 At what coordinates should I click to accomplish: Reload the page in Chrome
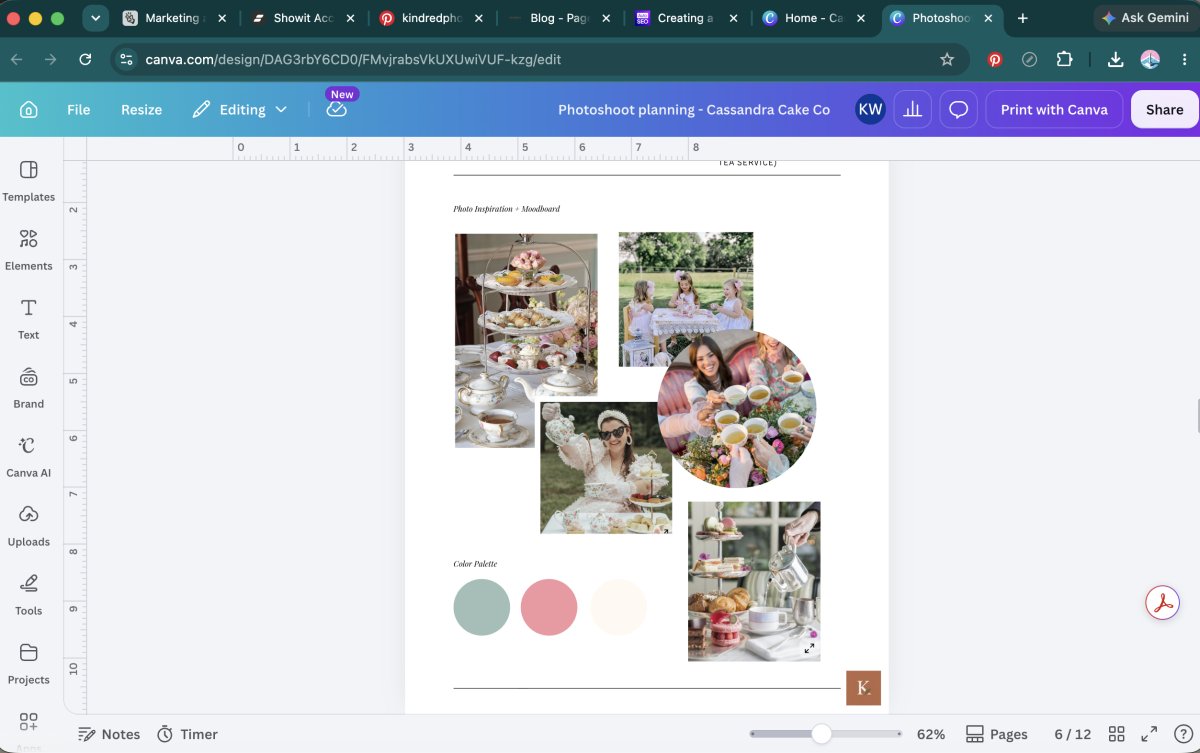click(x=85, y=59)
